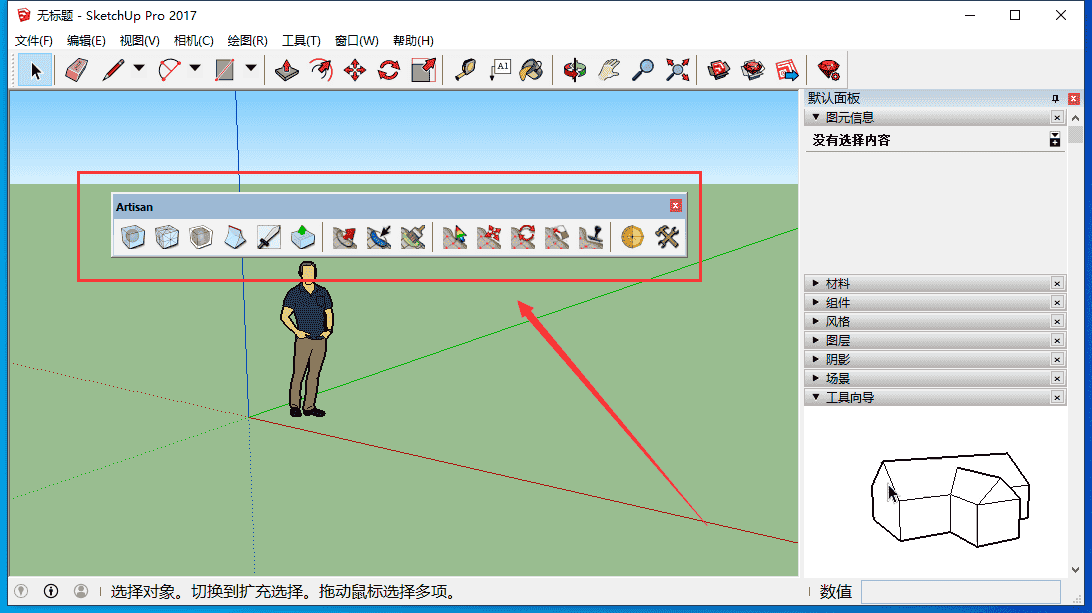
Task: Select the Tape Measure tool
Action: tap(465, 70)
